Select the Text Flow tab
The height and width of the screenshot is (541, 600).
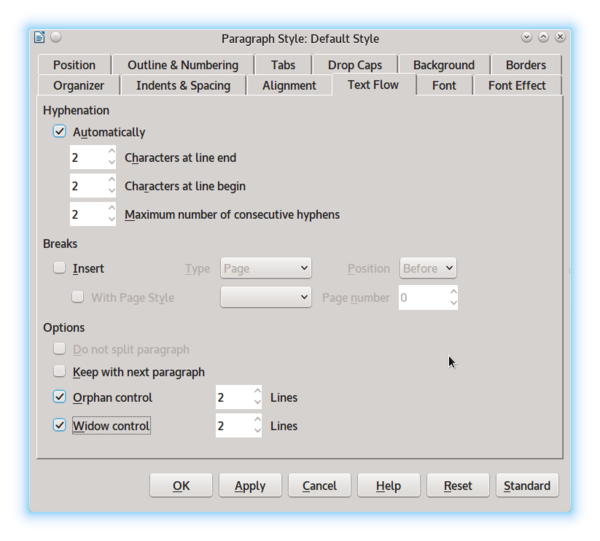(373, 85)
